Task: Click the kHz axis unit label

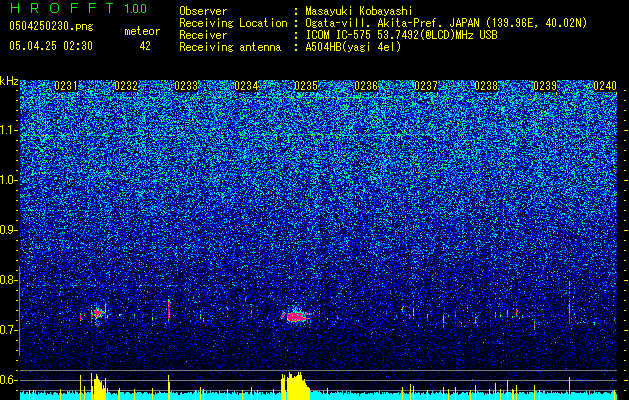Action: click(x=9, y=81)
